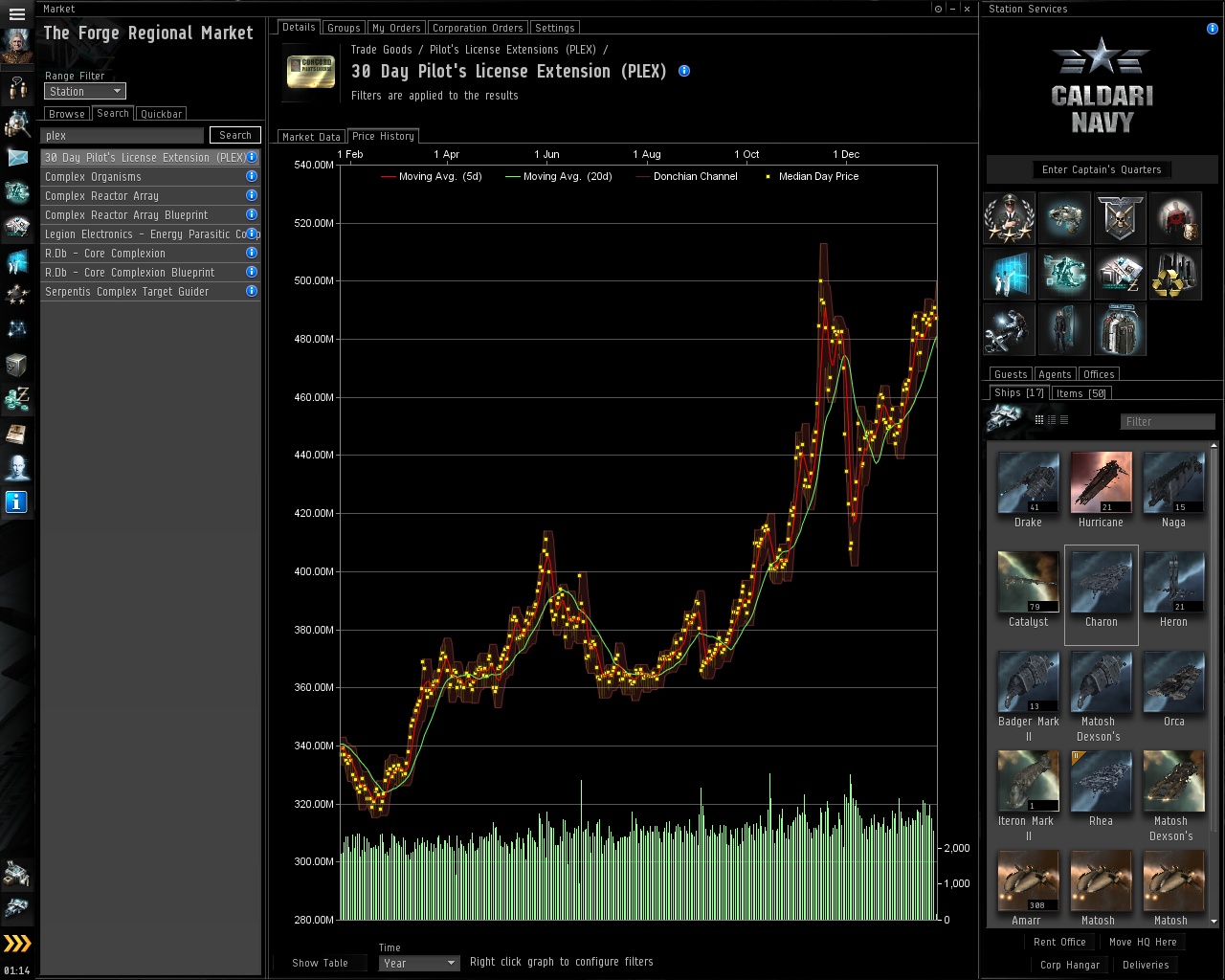Image resolution: width=1225 pixels, height=980 pixels.
Task: Open the Neocom hamburger menu
Action: pos(16,14)
